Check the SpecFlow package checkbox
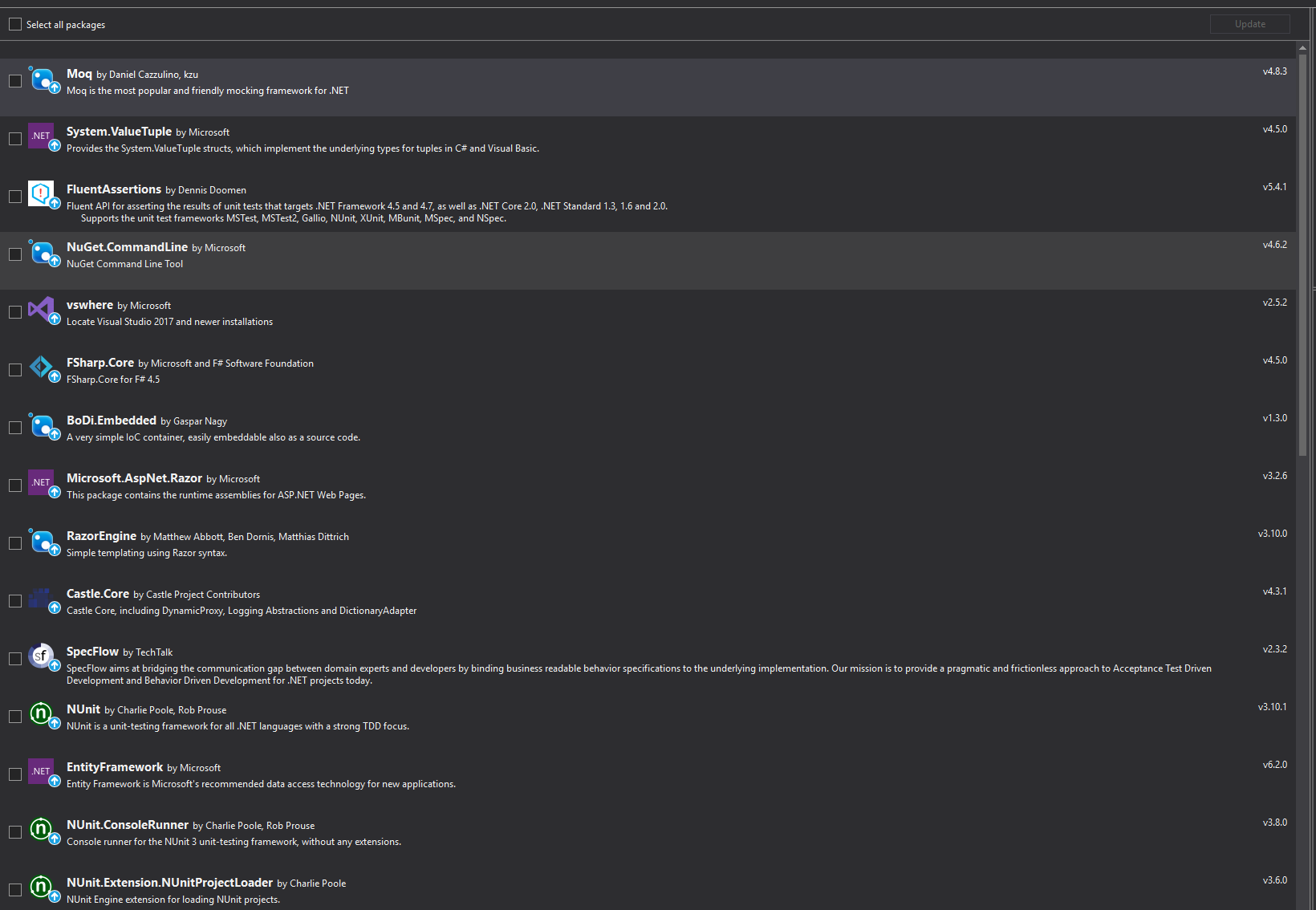Viewport: 1316px width, 910px height. coord(15,659)
